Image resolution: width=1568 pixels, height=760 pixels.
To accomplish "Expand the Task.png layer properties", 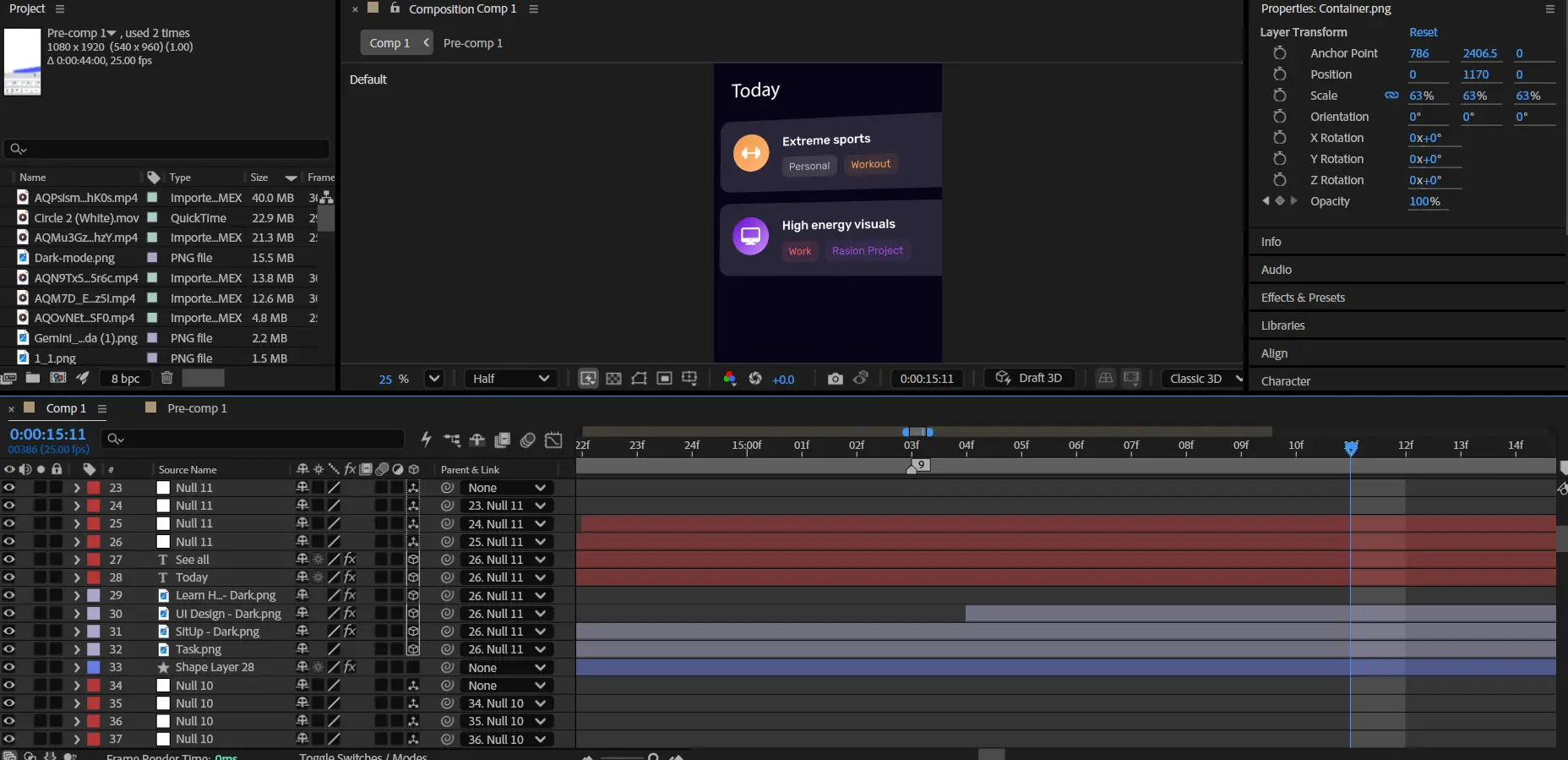I will (77, 649).
